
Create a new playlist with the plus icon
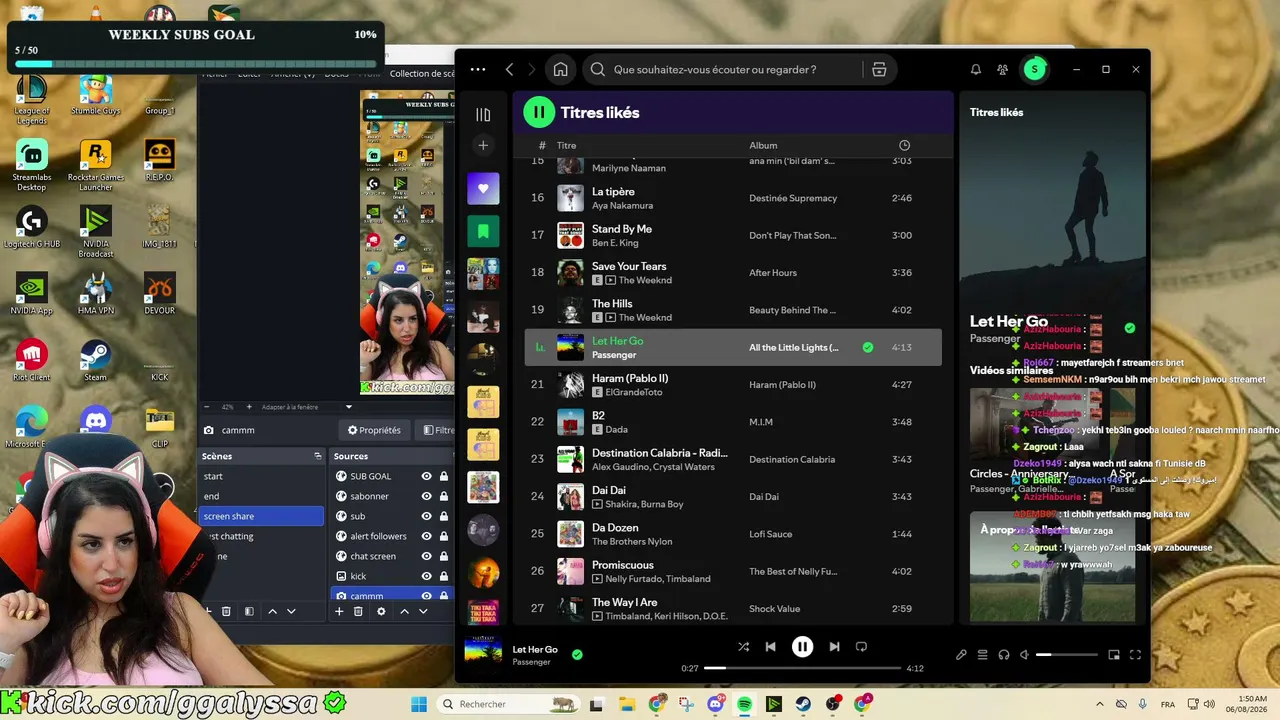click(x=483, y=146)
